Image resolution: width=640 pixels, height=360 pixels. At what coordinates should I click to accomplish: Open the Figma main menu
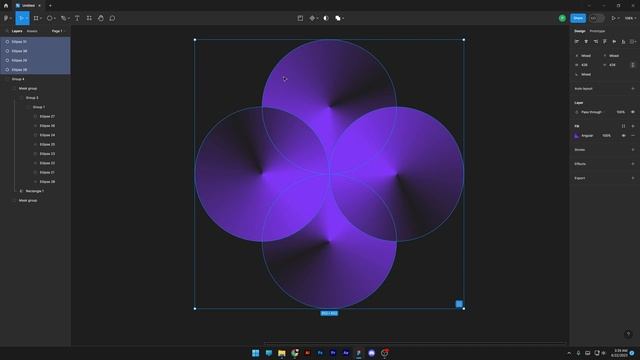(x=6, y=18)
